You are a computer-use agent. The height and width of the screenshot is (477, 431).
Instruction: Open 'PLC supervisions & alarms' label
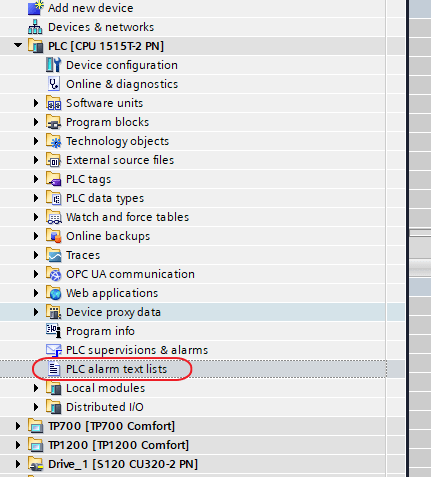tap(137, 350)
